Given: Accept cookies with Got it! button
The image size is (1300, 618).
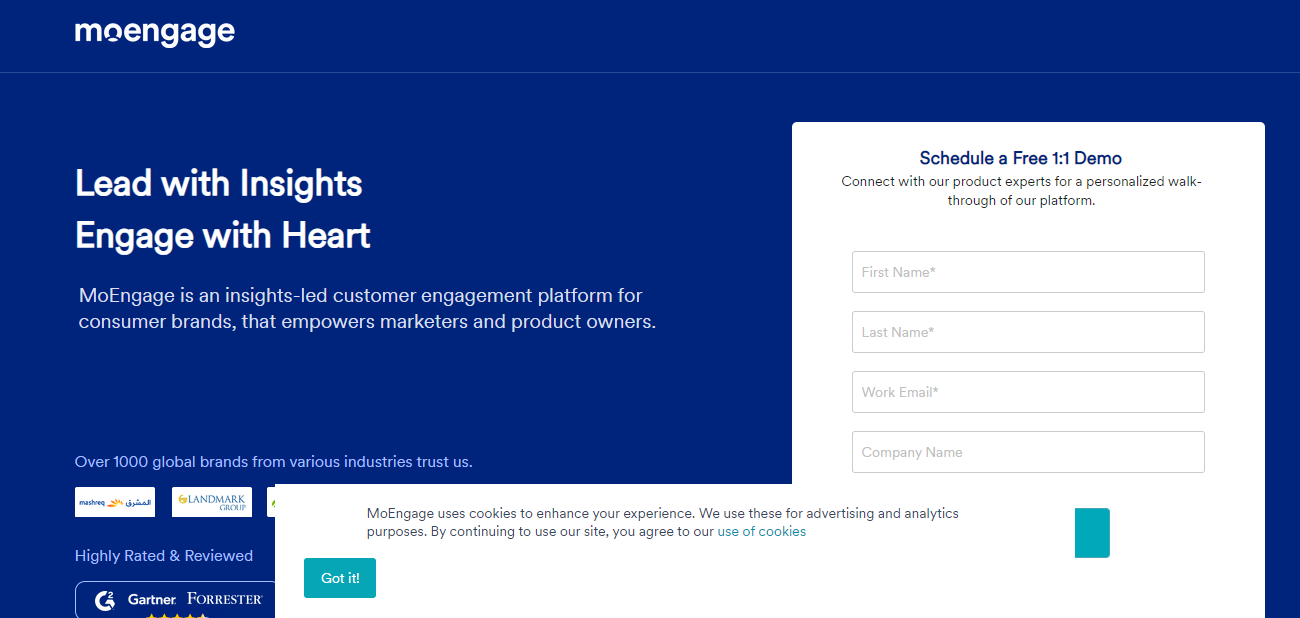Looking at the screenshot, I should 340,578.
